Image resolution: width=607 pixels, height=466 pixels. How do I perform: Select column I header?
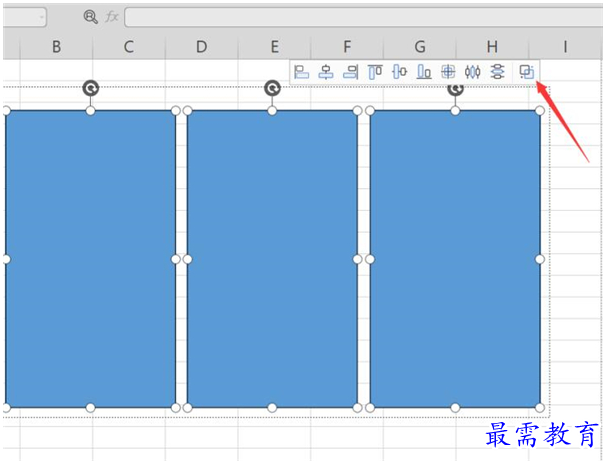[565, 47]
